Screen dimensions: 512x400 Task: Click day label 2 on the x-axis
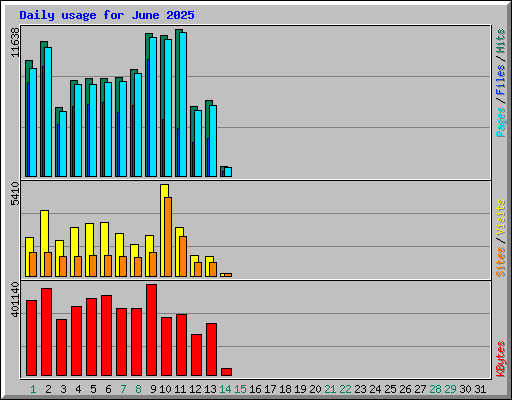[x=48, y=389]
